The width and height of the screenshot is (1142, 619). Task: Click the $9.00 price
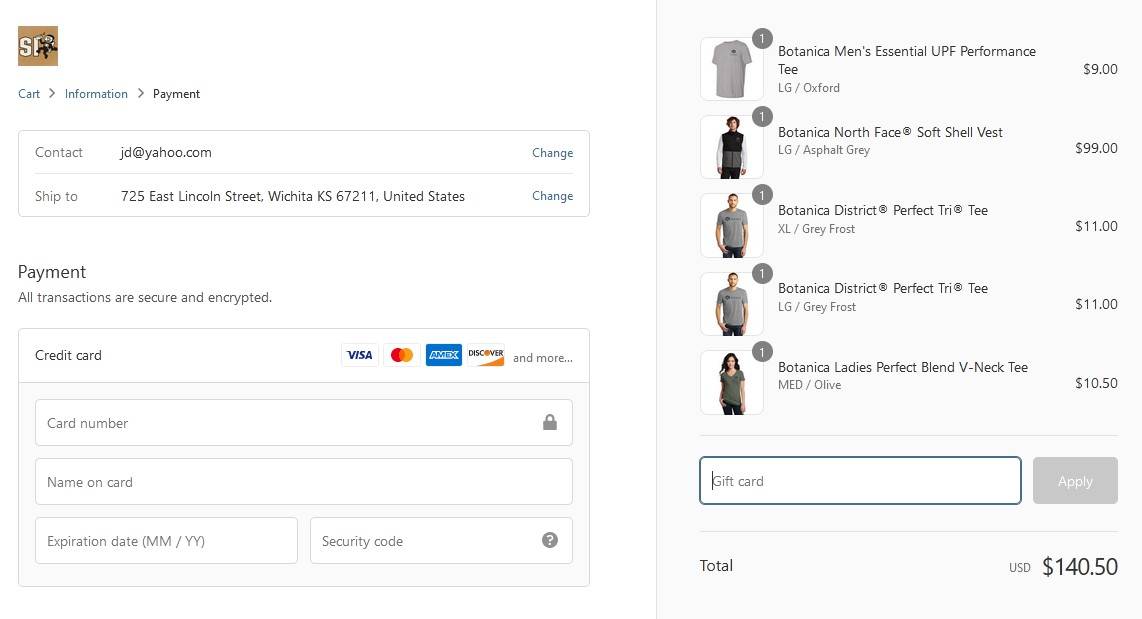(1100, 69)
